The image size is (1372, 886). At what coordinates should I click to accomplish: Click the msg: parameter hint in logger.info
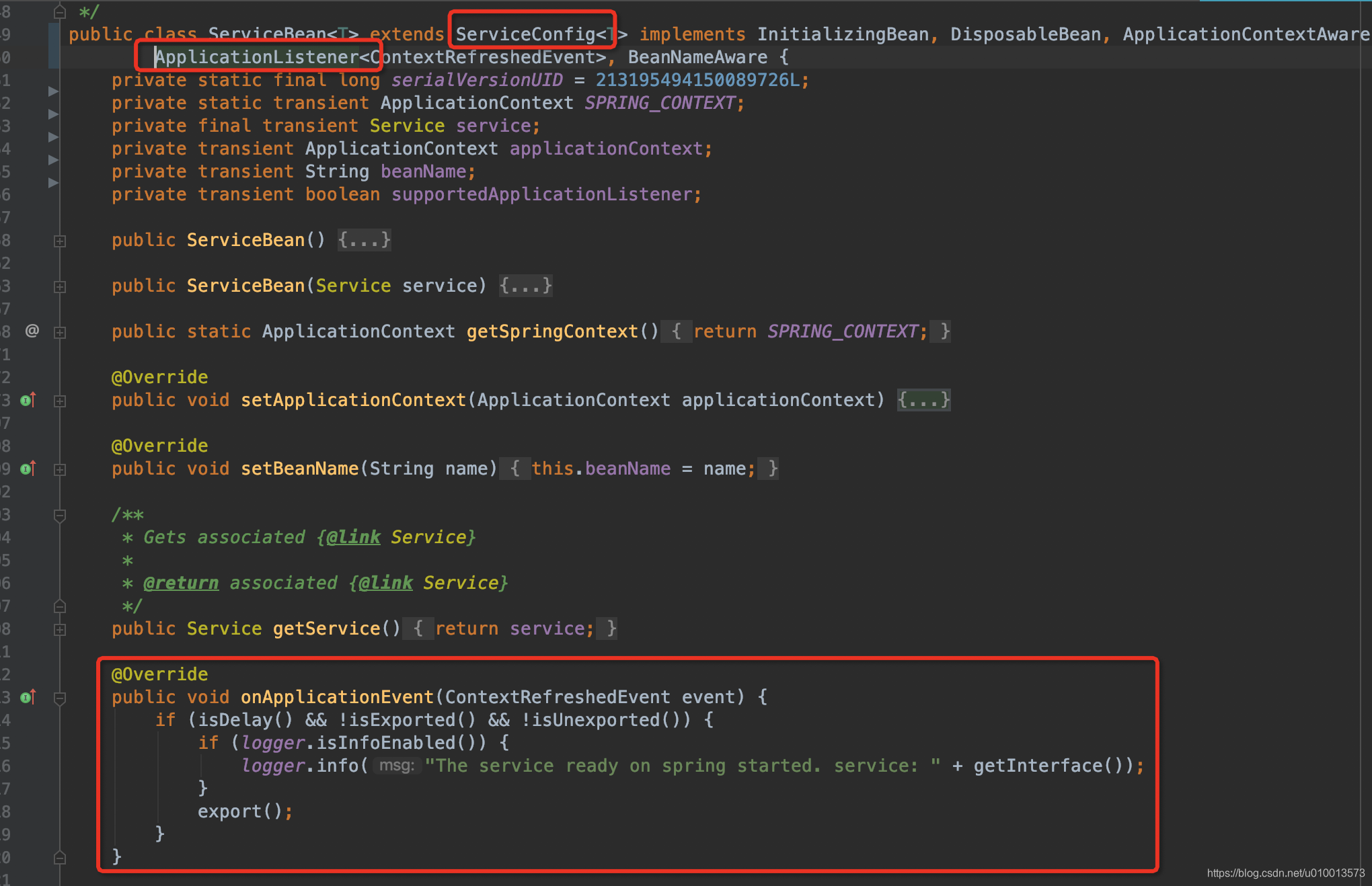(397, 766)
